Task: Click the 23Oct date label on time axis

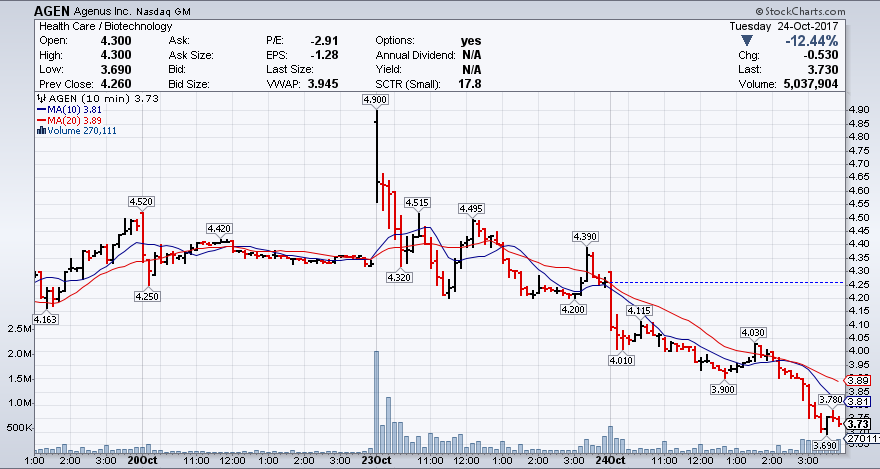Action: point(375,460)
